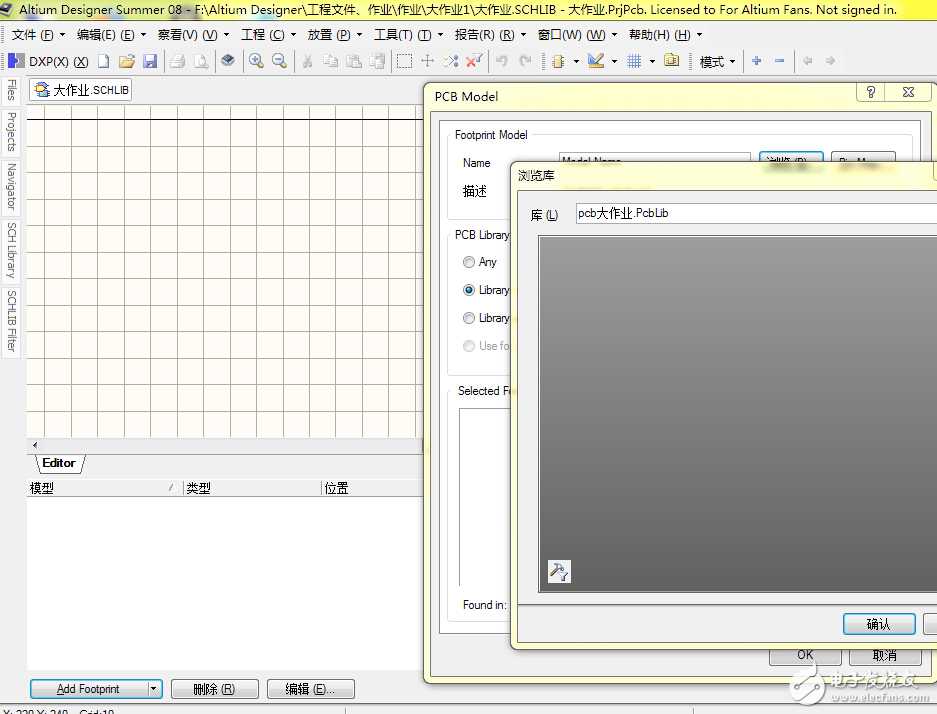
Task: Open the Model Manager icon
Action: click(672, 60)
